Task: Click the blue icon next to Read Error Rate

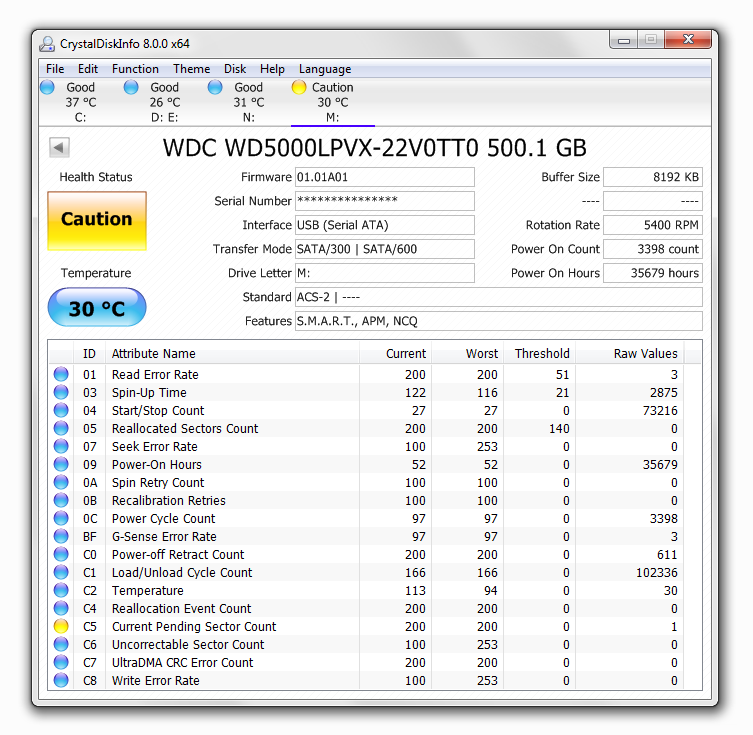Action: tap(62, 375)
